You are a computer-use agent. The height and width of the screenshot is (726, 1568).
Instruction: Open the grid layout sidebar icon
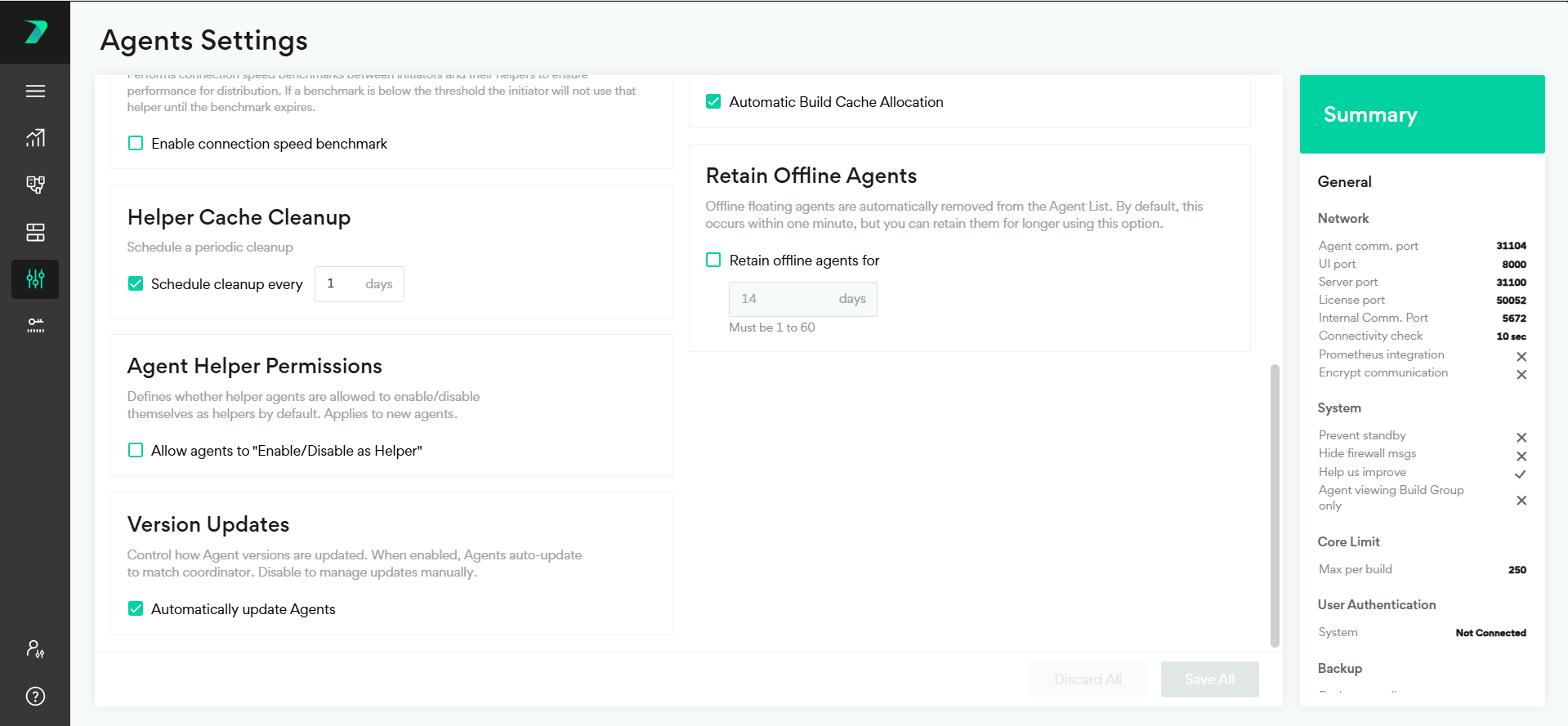pyautogui.click(x=35, y=233)
